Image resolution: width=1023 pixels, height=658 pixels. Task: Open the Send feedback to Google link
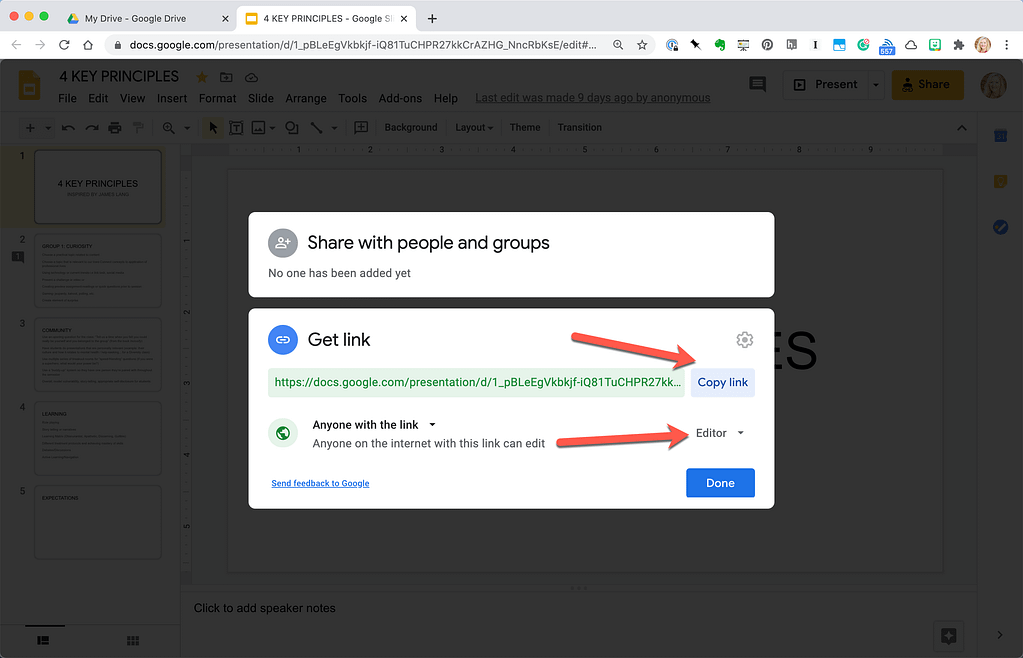(320, 483)
